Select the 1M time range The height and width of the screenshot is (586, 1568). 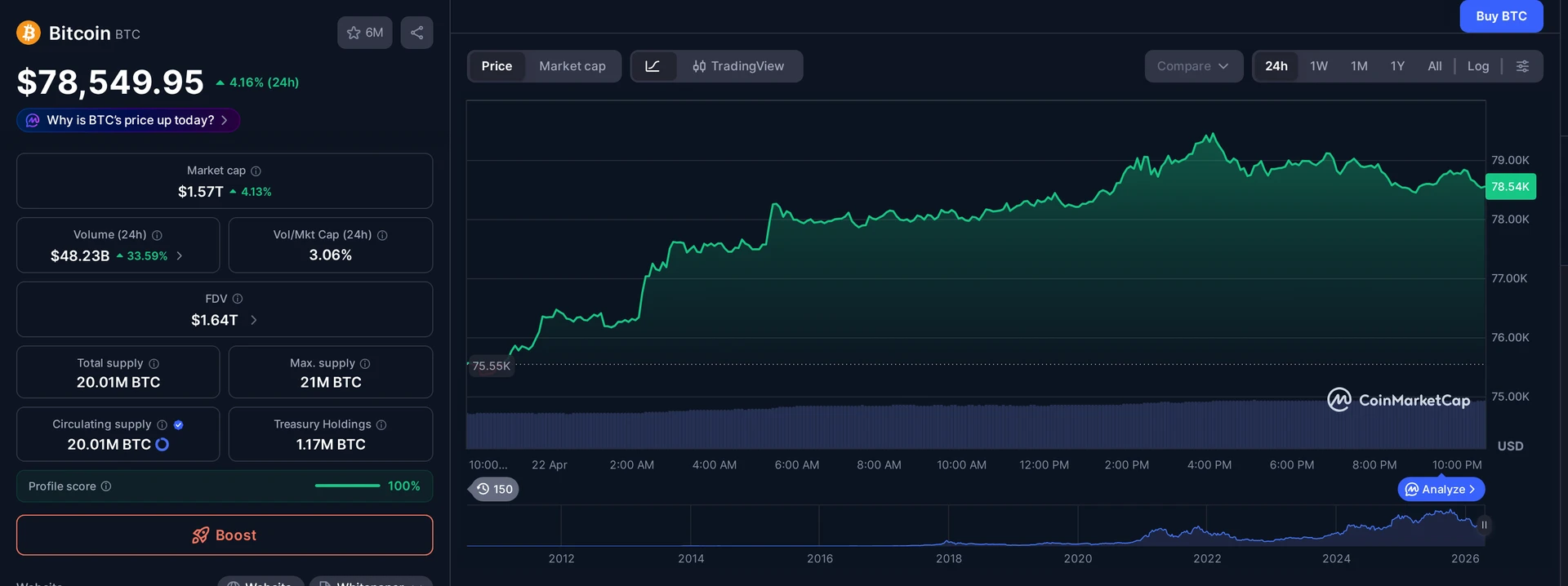click(x=1359, y=66)
